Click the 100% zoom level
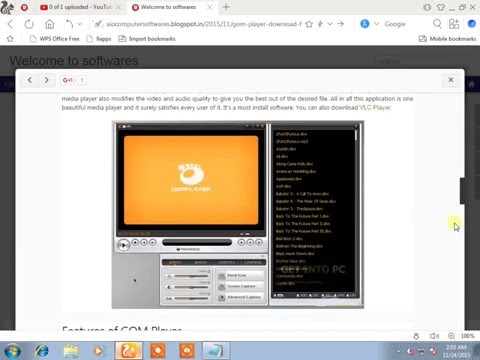The image size is (480, 360). (x=467, y=336)
